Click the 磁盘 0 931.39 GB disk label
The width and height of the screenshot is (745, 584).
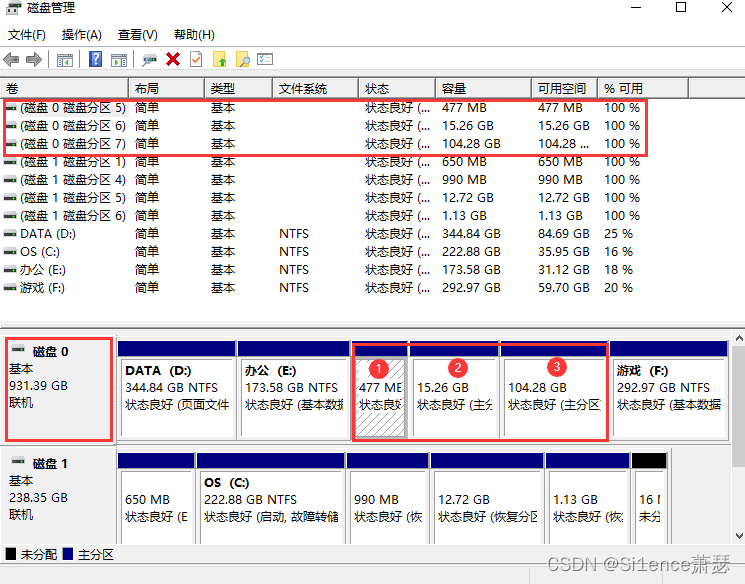tap(59, 390)
